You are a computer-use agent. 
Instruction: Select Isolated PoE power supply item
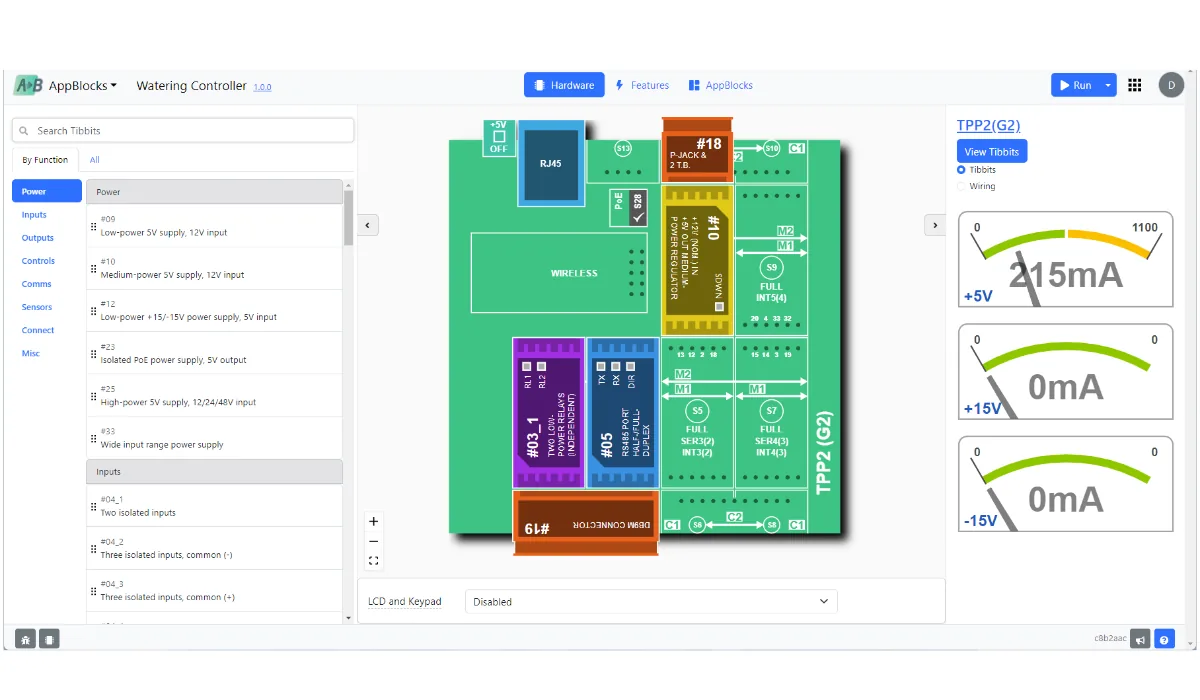point(214,353)
